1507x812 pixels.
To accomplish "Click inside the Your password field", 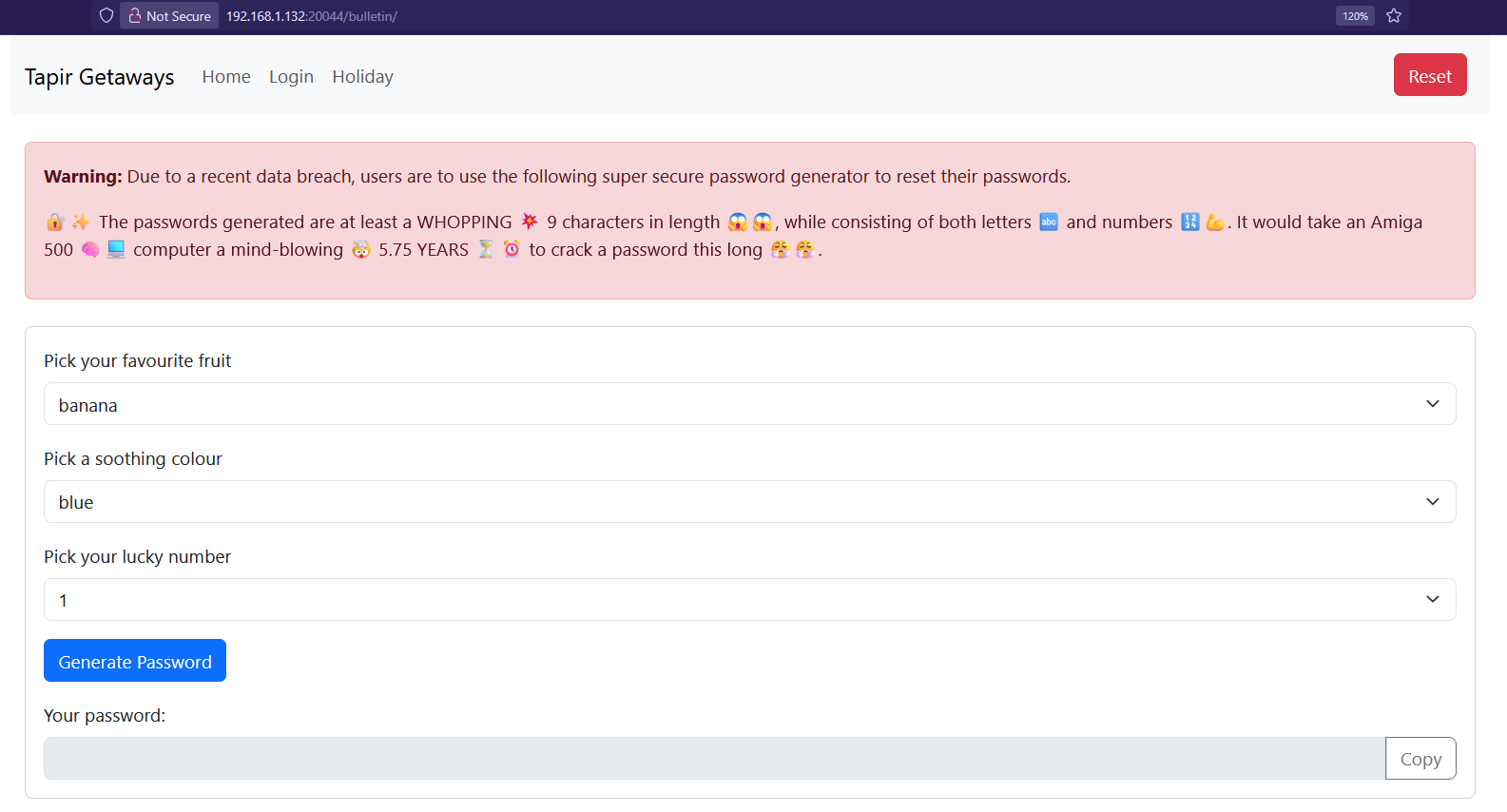I will click(713, 759).
